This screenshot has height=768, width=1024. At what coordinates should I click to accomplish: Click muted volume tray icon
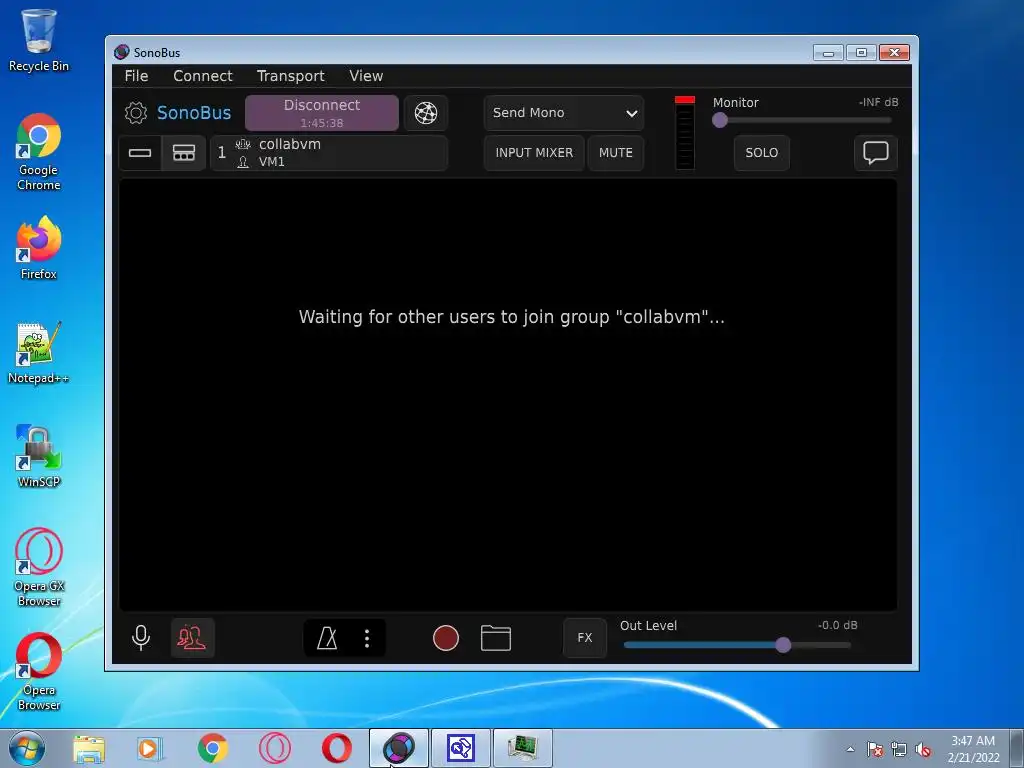(923, 750)
